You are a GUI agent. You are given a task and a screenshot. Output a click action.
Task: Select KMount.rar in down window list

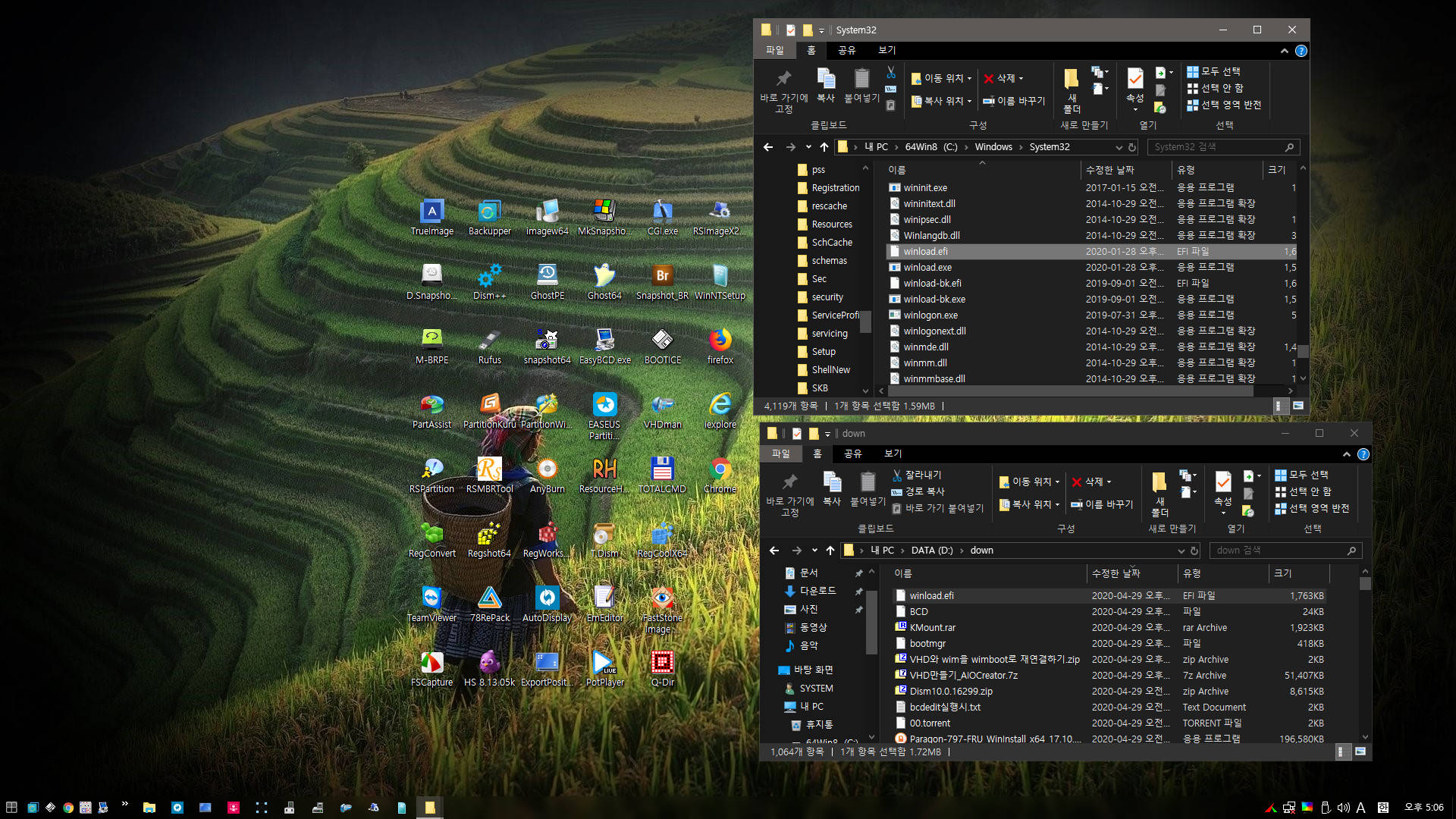pyautogui.click(x=1108, y=627)
